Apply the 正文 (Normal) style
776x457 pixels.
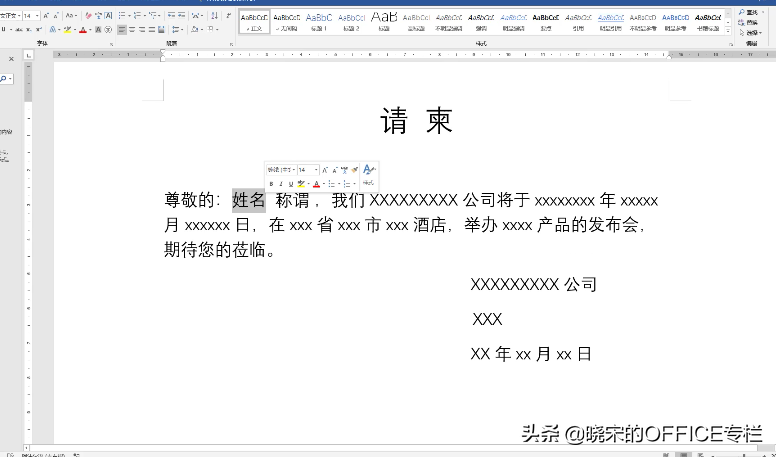pyautogui.click(x=255, y=22)
